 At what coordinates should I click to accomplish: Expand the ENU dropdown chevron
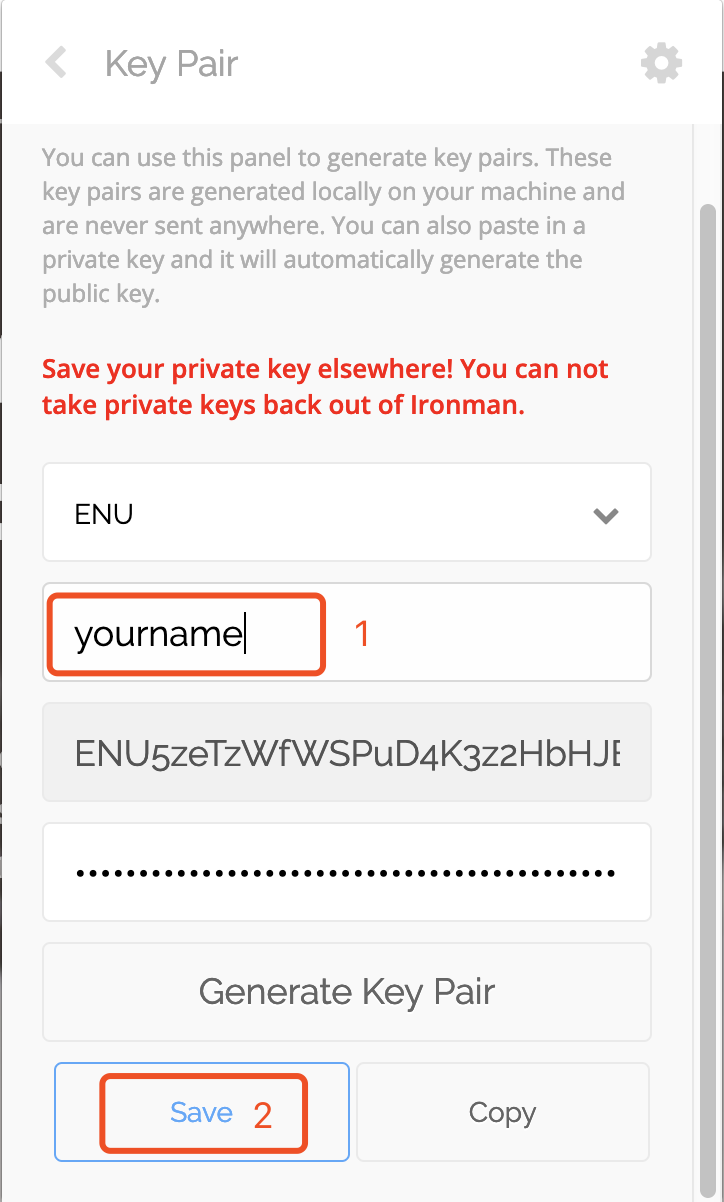click(606, 516)
